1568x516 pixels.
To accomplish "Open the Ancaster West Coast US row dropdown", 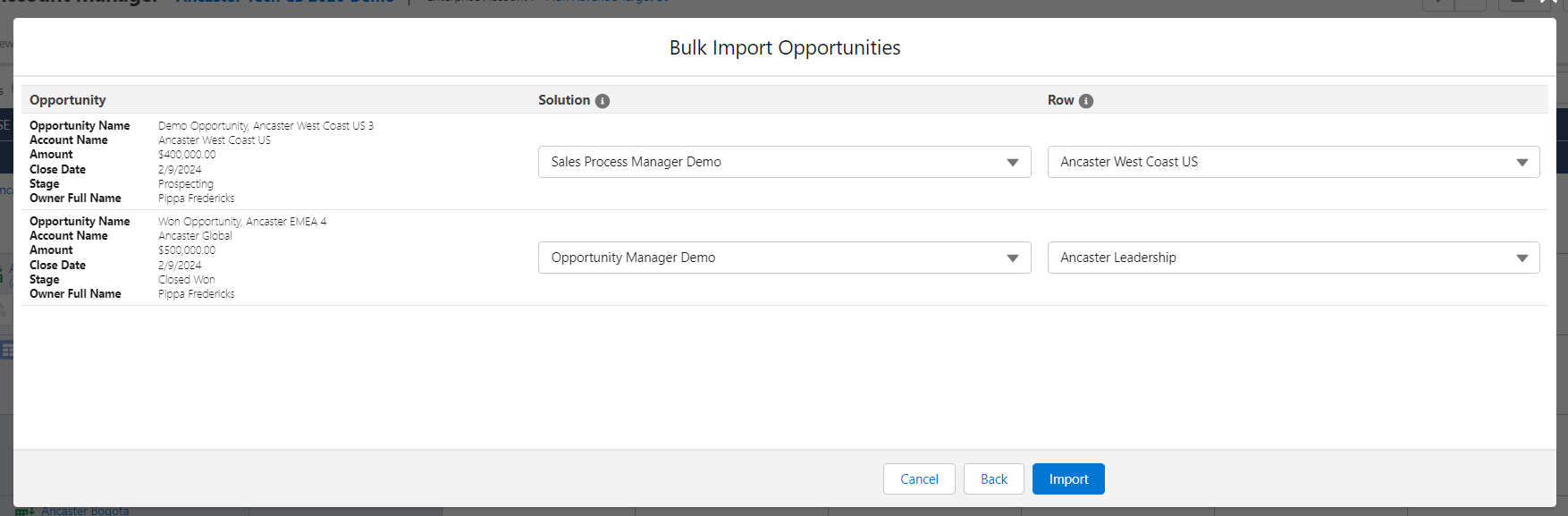I will [x=1292, y=162].
